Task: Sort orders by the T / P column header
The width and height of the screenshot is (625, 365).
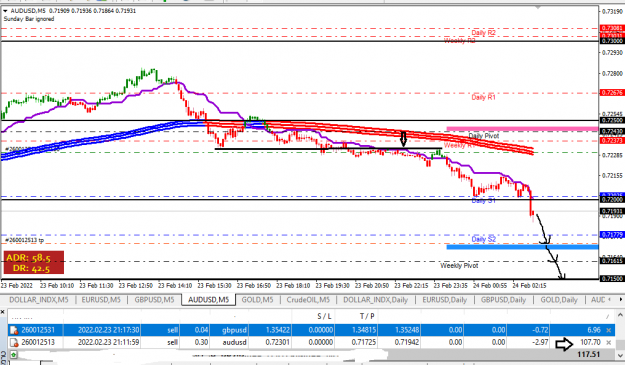Action: click(367, 316)
